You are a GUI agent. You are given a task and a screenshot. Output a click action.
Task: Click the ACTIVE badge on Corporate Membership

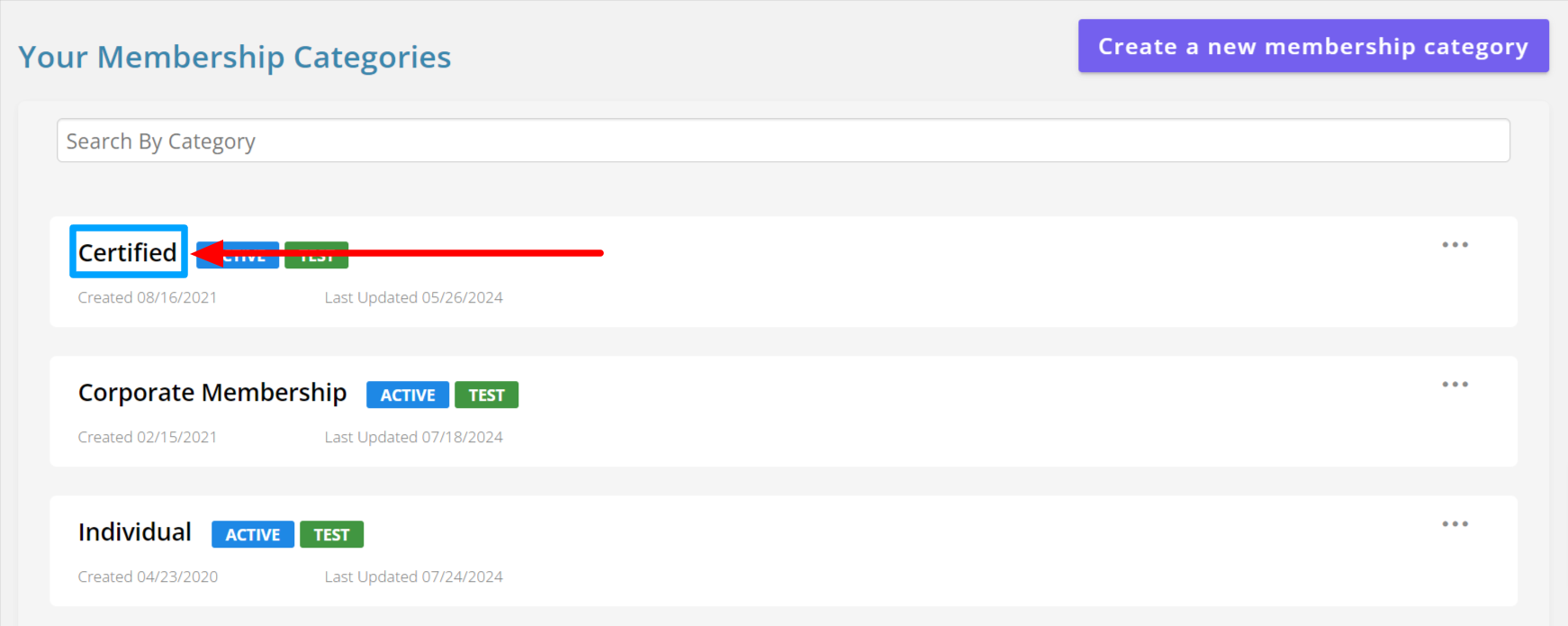tap(407, 395)
